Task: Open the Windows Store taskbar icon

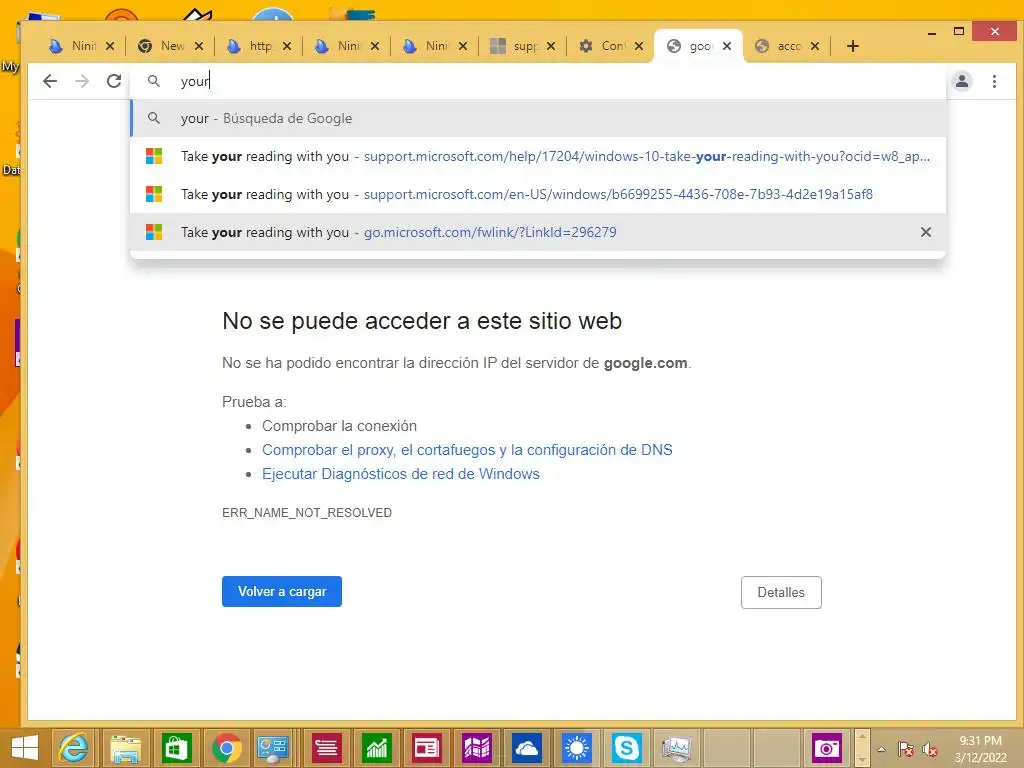Action: [x=176, y=748]
